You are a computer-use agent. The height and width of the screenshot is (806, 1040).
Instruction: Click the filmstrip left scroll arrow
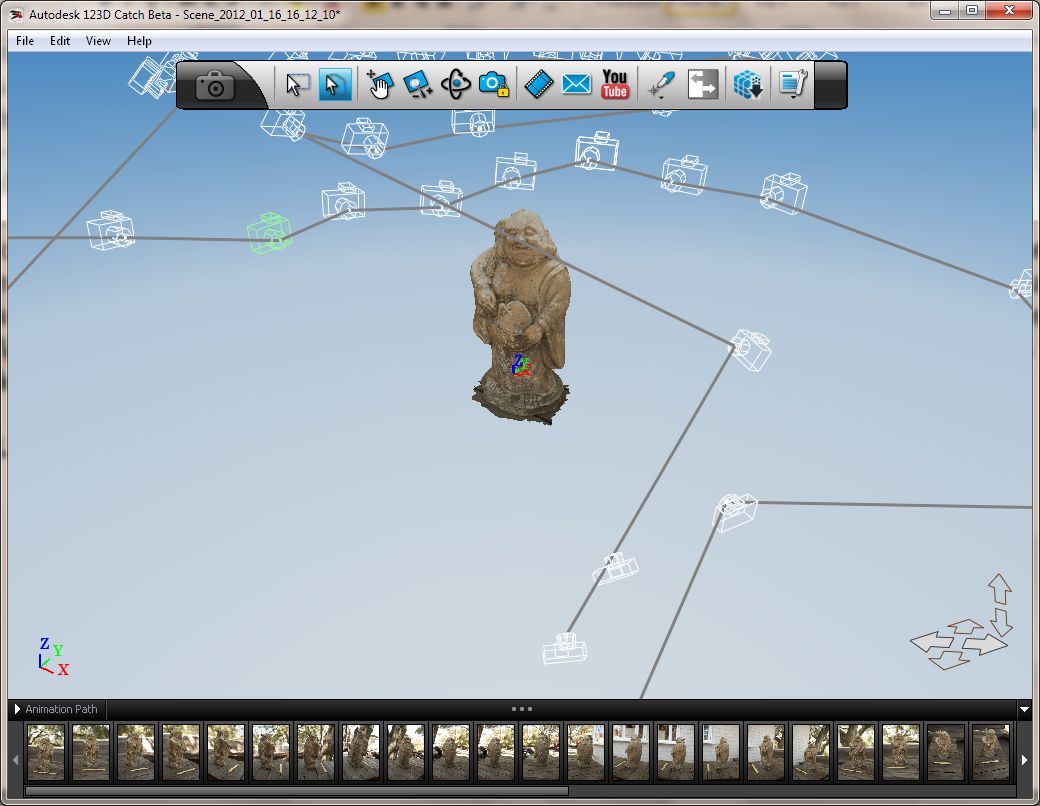click(x=15, y=760)
